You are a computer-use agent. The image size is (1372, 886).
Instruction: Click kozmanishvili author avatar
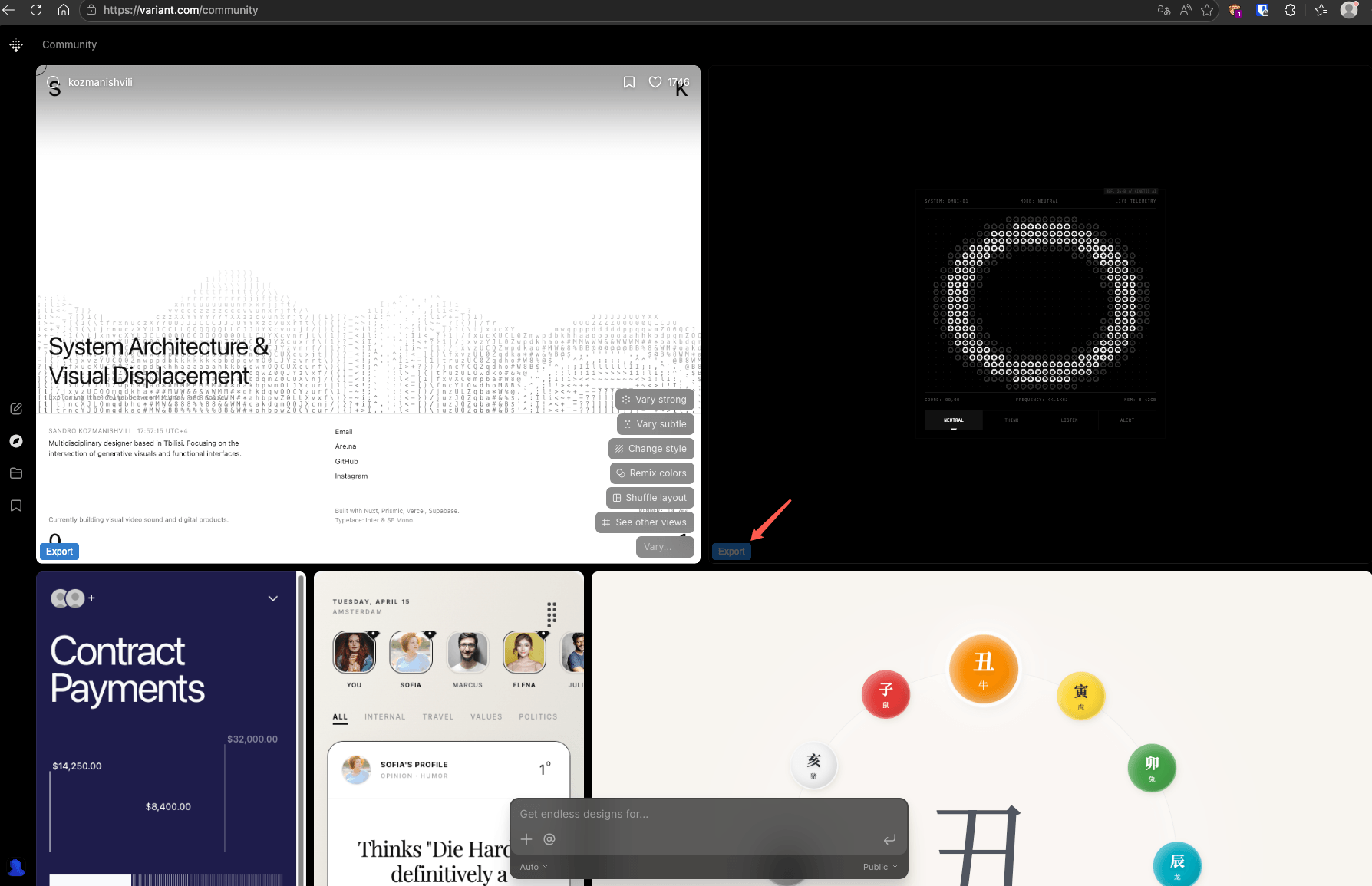pos(54,82)
